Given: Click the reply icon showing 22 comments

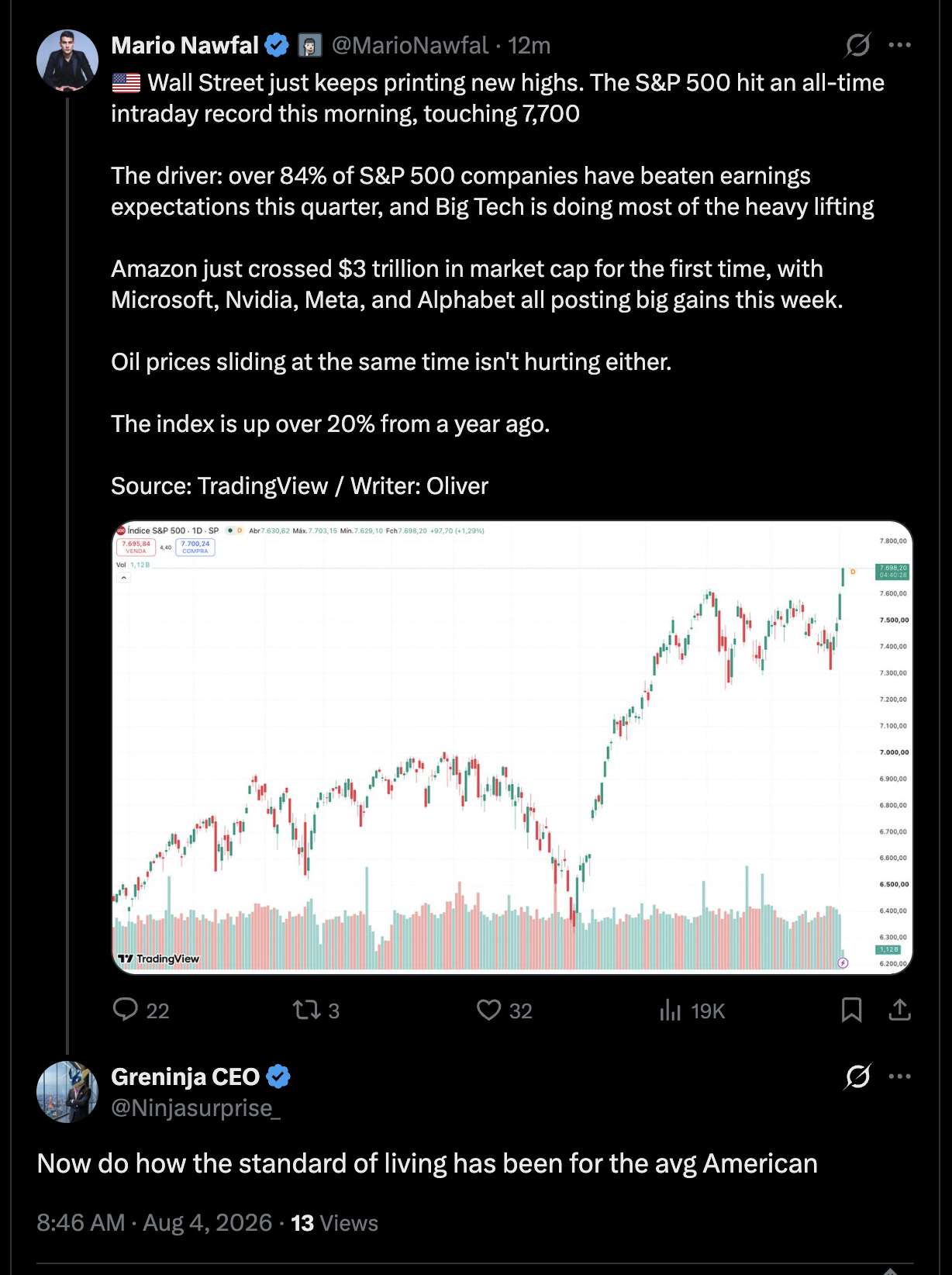Looking at the screenshot, I should pyautogui.click(x=125, y=1010).
